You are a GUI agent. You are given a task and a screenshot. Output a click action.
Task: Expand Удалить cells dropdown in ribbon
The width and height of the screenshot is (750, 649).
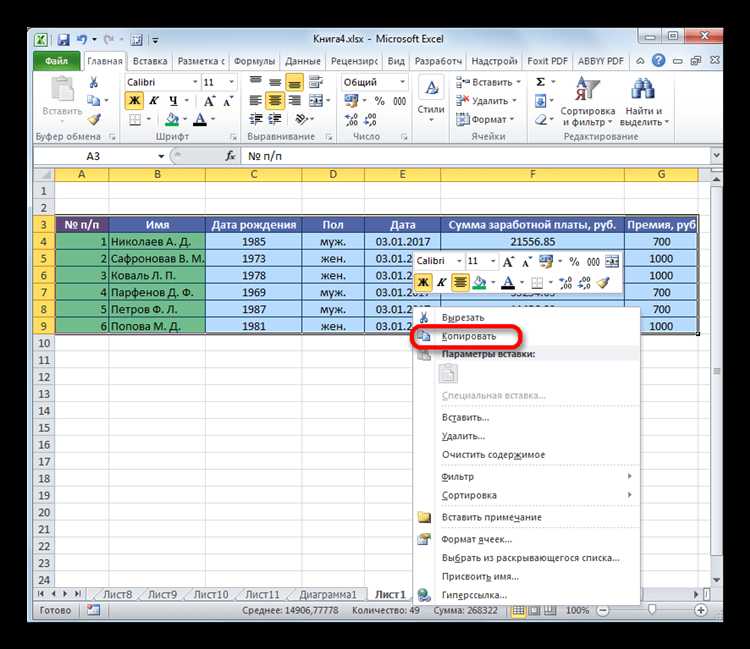tap(515, 101)
